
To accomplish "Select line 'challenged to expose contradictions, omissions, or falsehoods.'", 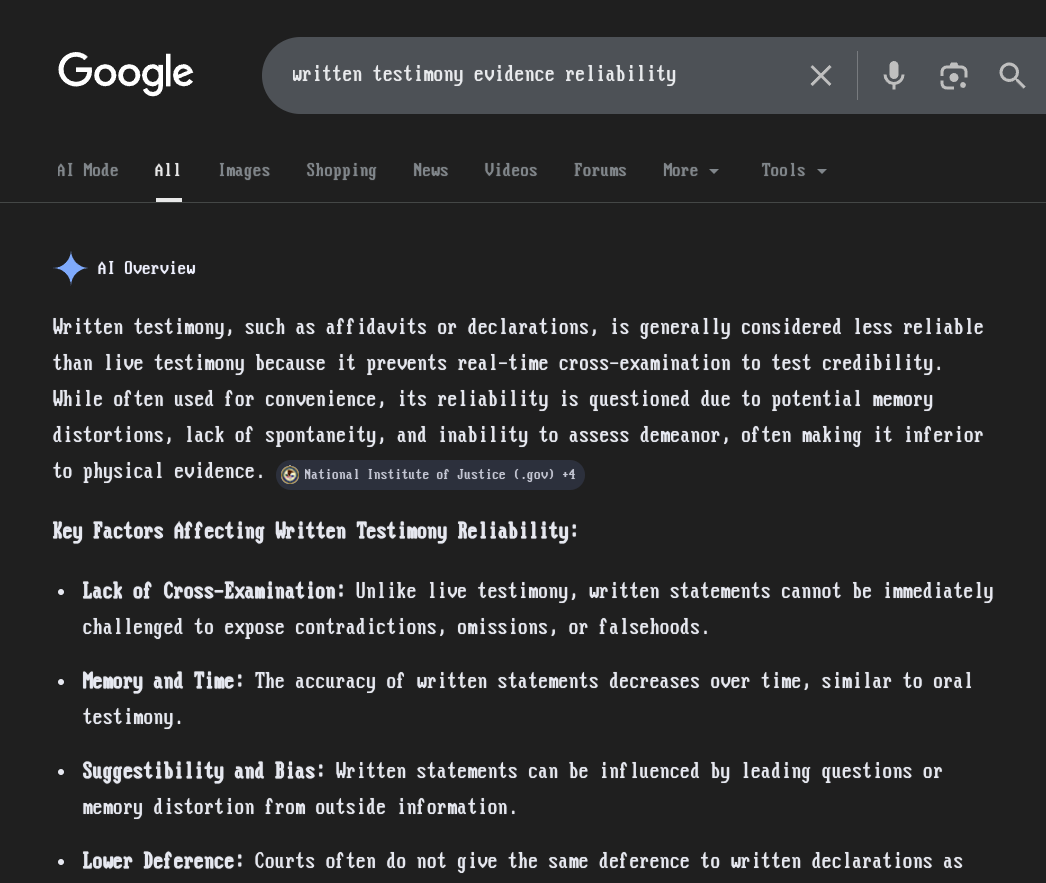I will point(396,627).
